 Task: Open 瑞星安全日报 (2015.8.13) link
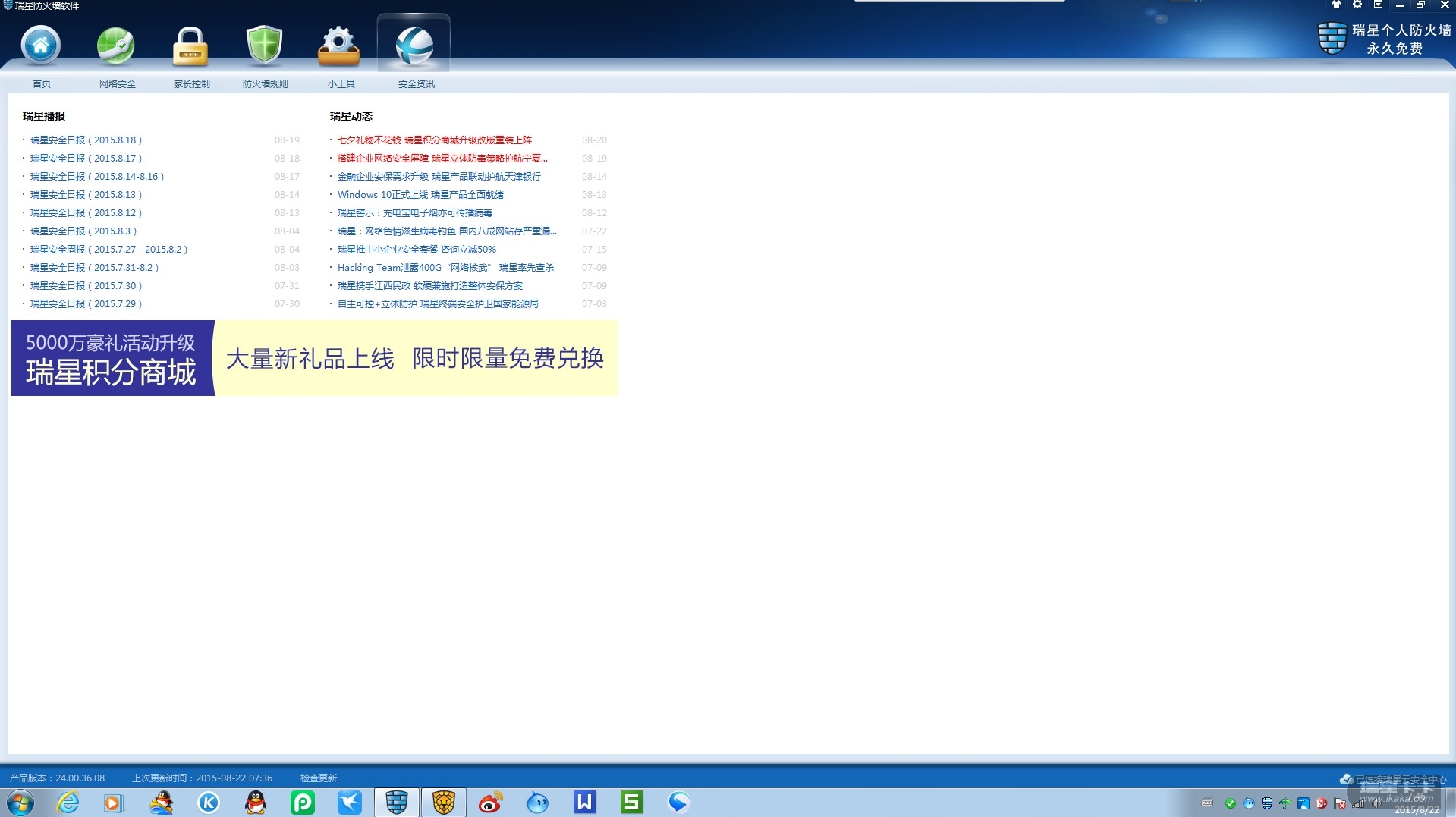pos(86,195)
